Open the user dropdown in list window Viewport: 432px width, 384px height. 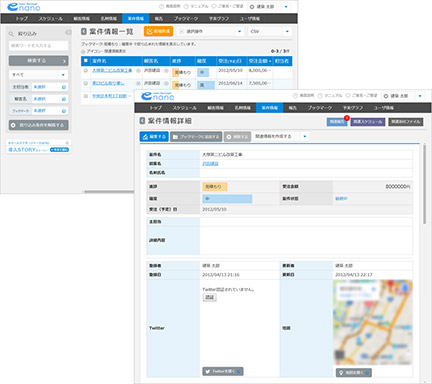point(269,7)
